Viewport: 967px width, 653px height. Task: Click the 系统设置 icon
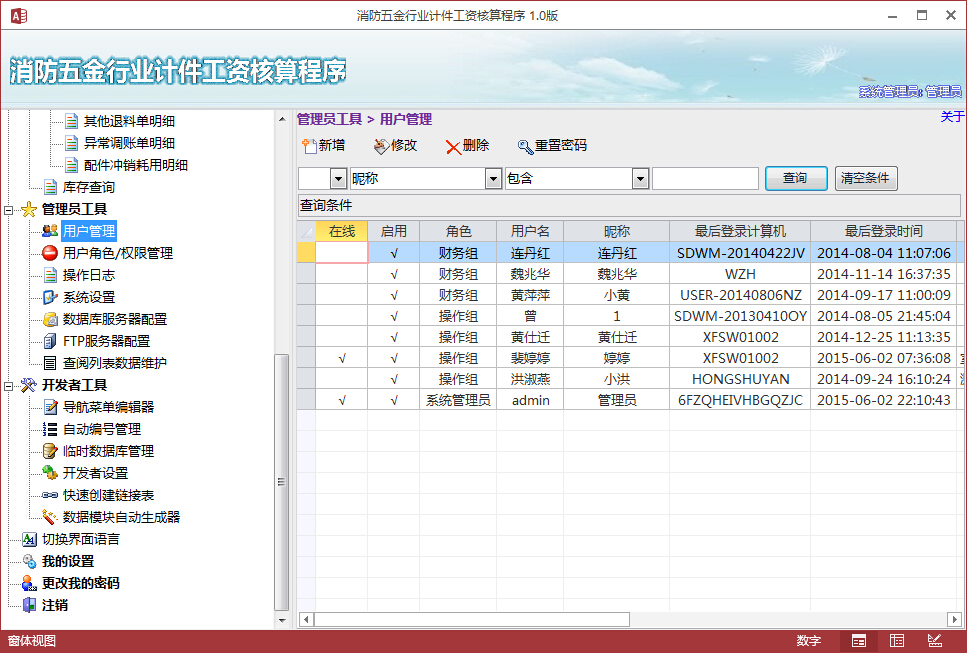coord(50,297)
